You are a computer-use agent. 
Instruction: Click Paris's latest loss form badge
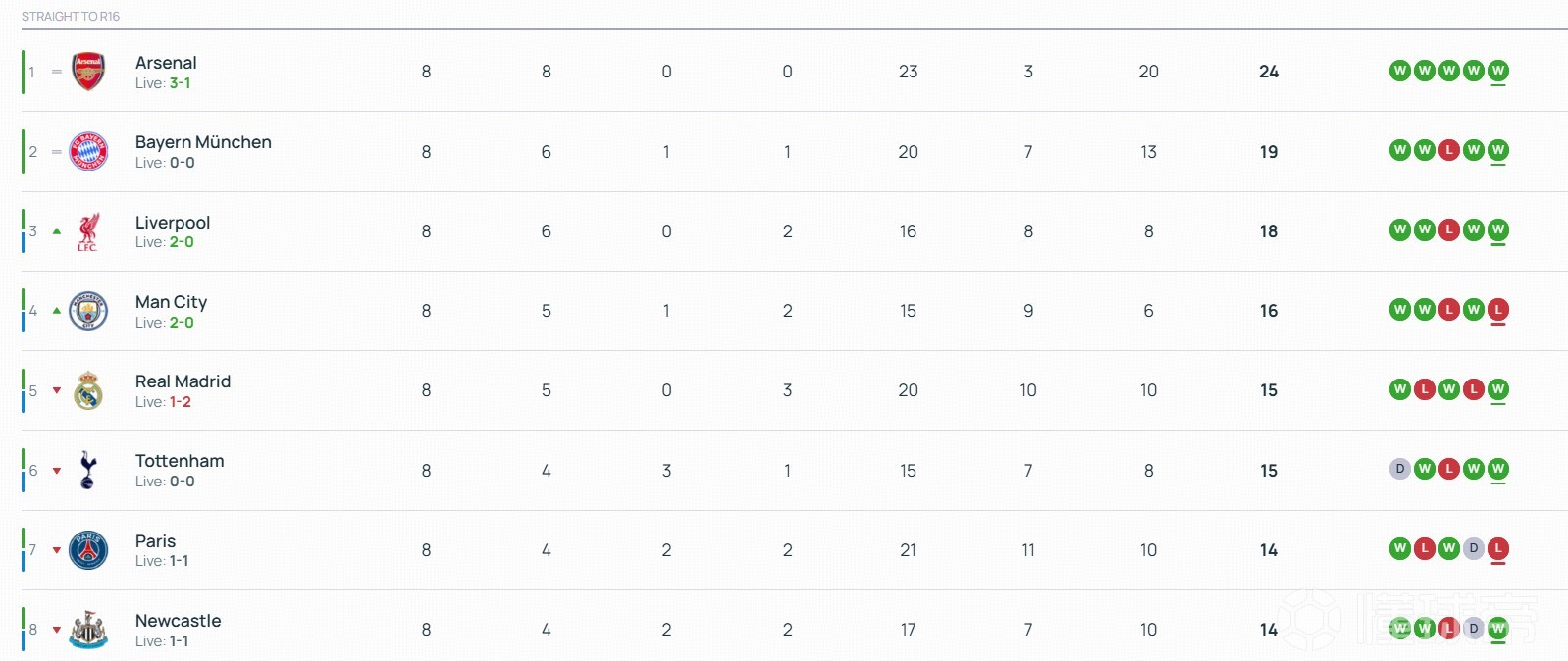coord(1497,549)
